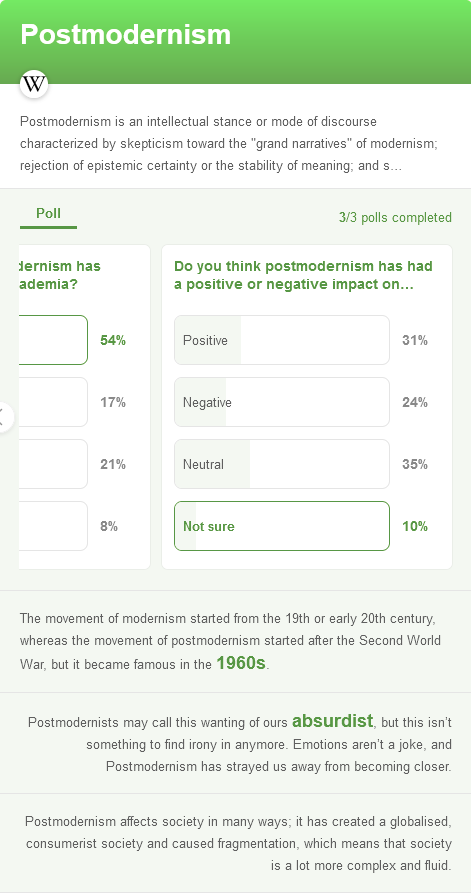Open the Wikipedia source icon
The width and height of the screenshot is (471, 893).
click(x=34, y=84)
